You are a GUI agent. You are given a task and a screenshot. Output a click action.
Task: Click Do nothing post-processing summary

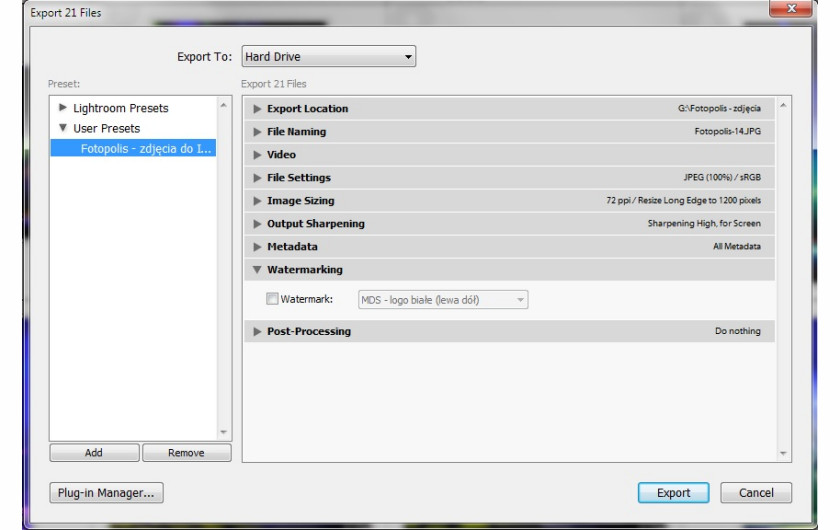click(738, 331)
